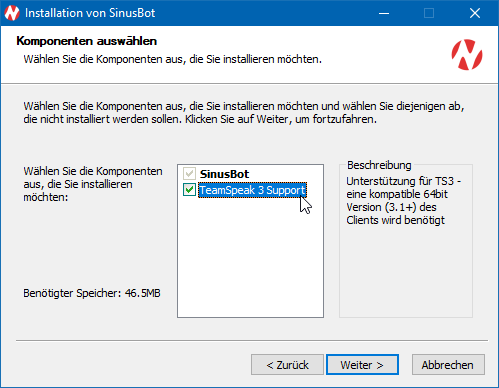Click the Installation von SinusBot window title

90,13
